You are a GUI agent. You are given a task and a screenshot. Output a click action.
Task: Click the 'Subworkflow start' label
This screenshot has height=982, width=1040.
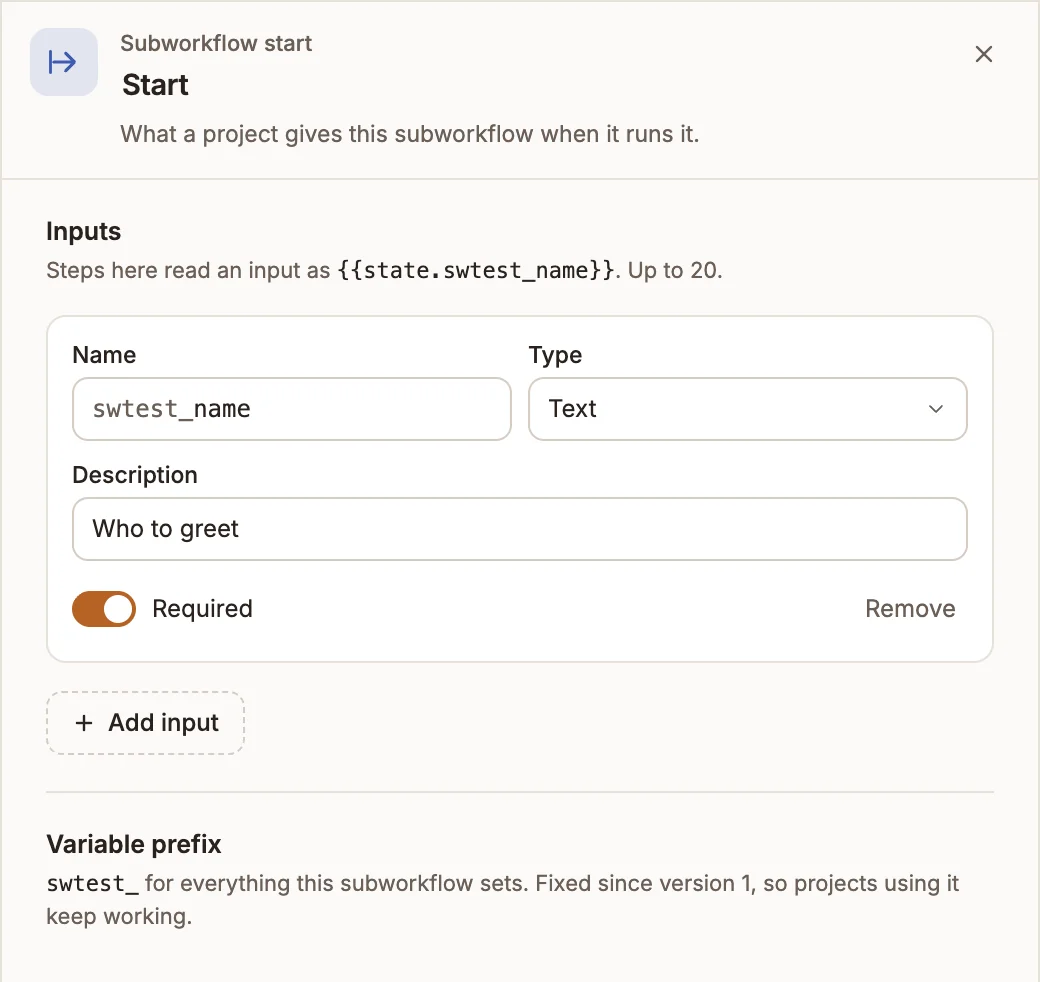pyautogui.click(x=216, y=43)
